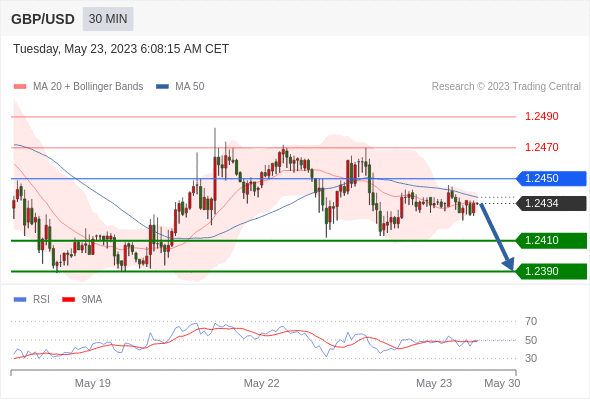Click the black 1.2434 current price tag

(552, 204)
